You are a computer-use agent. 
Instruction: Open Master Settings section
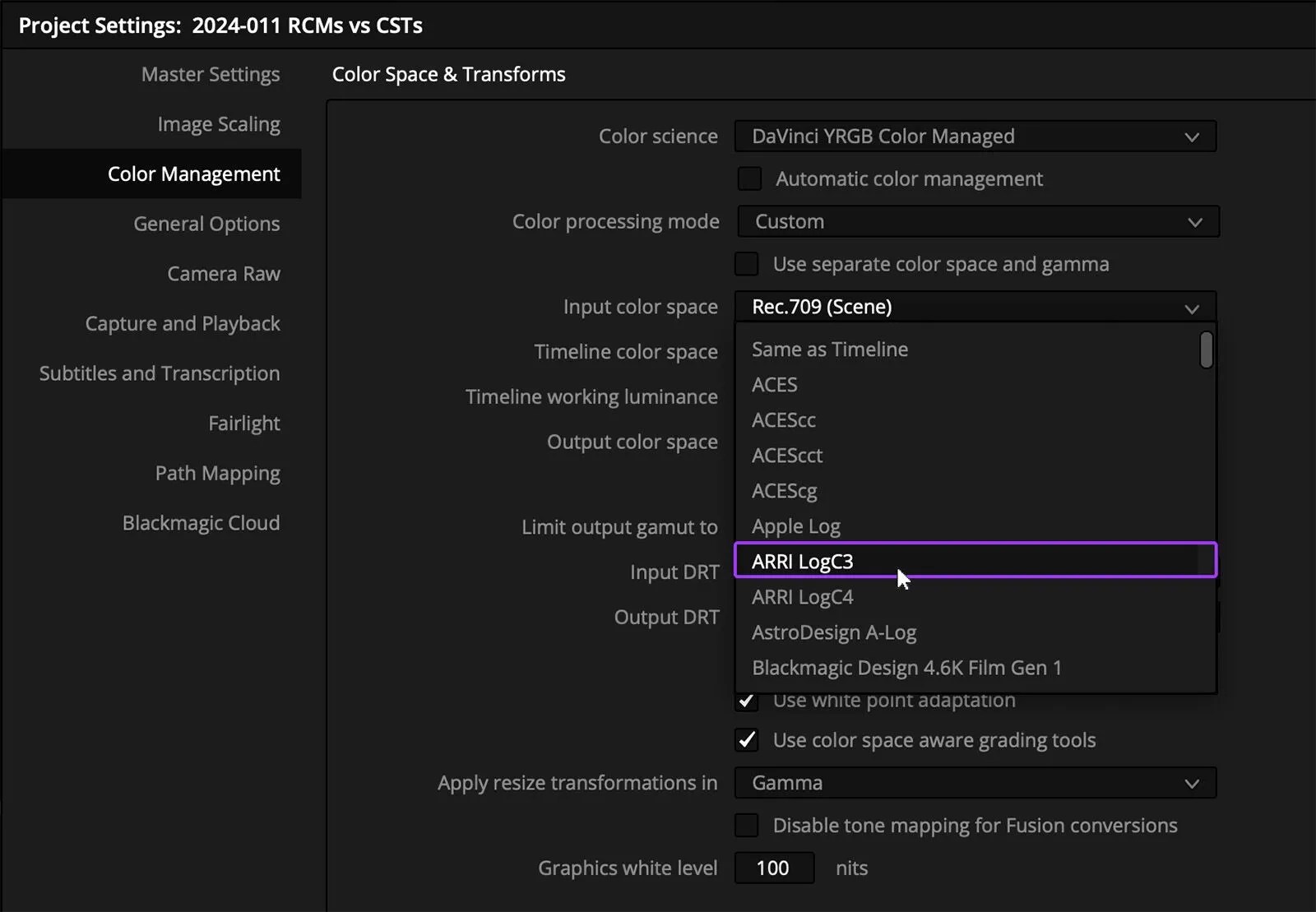210,74
